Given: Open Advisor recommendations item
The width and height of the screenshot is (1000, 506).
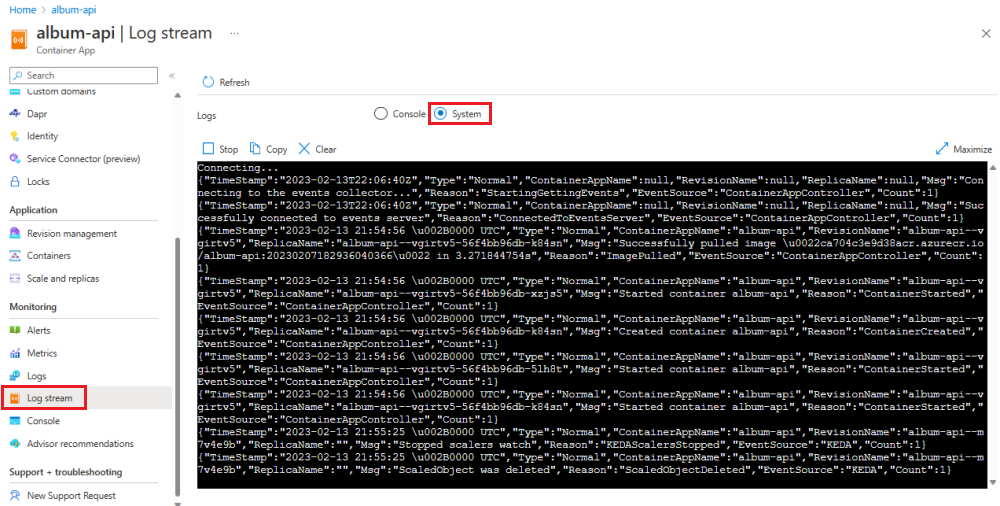Looking at the screenshot, I should pyautogui.click(x=80, y=443).
